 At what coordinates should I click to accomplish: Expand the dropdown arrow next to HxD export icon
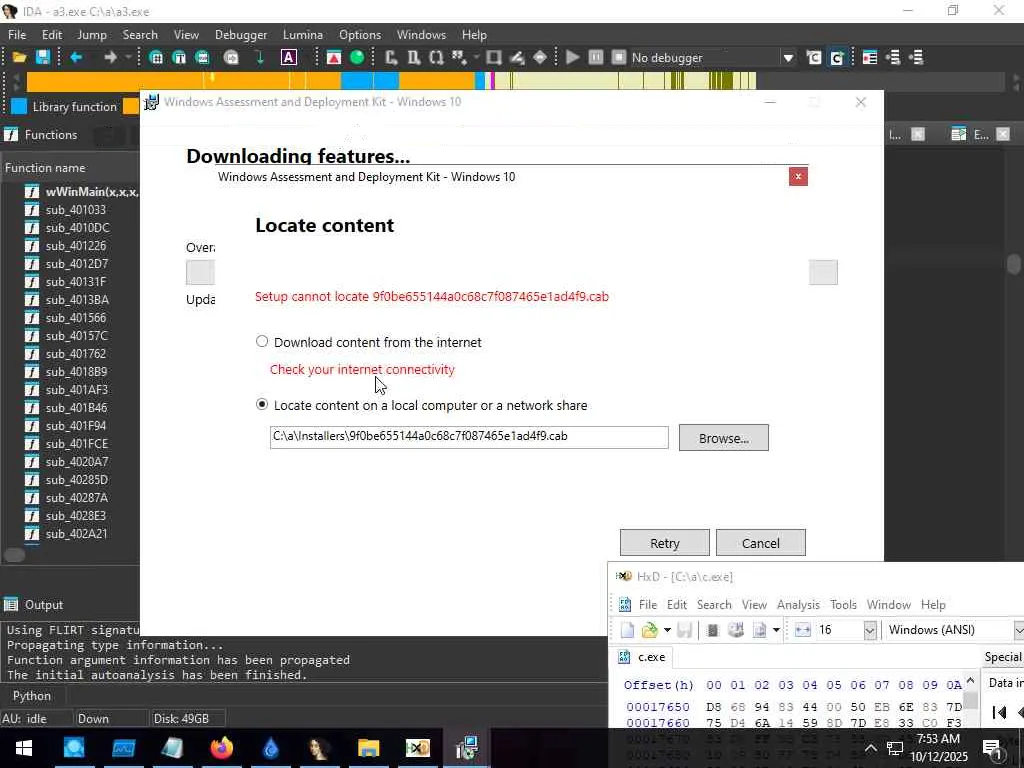776,630
